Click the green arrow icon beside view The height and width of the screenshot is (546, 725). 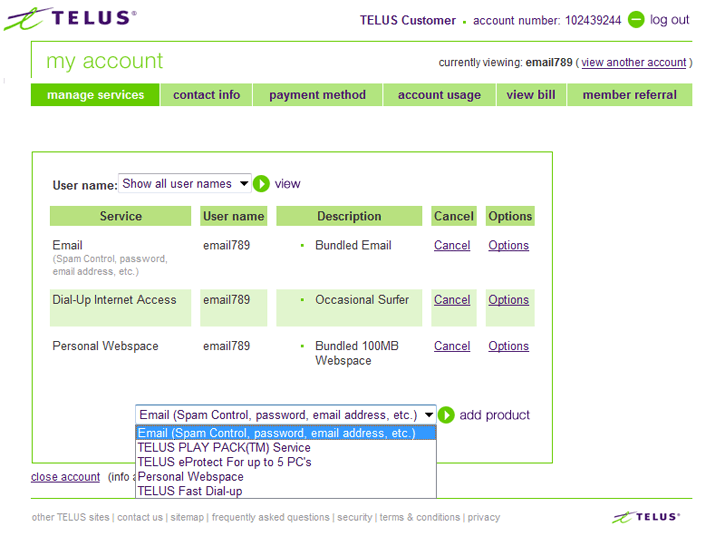coord(261,184)
